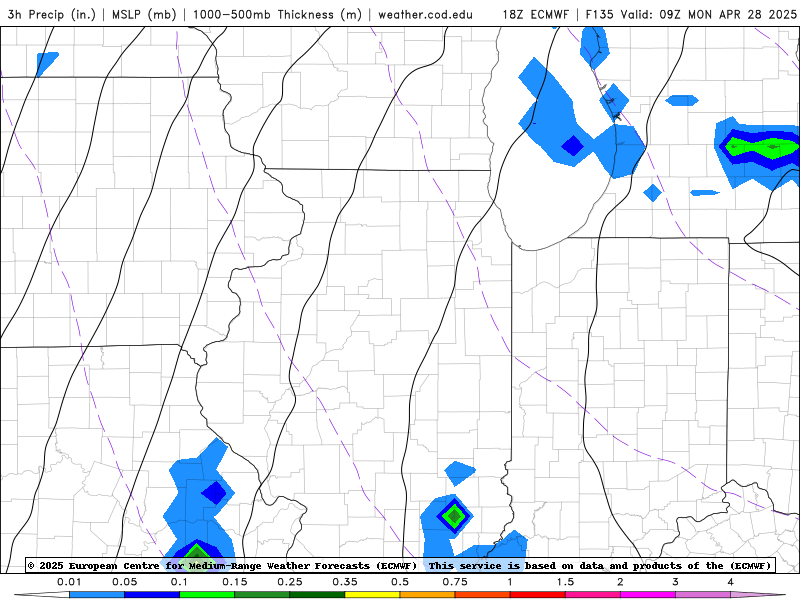Click the magenta 2 color swatch
This screenshot has height=600, width=800.
tap(648, 595)
